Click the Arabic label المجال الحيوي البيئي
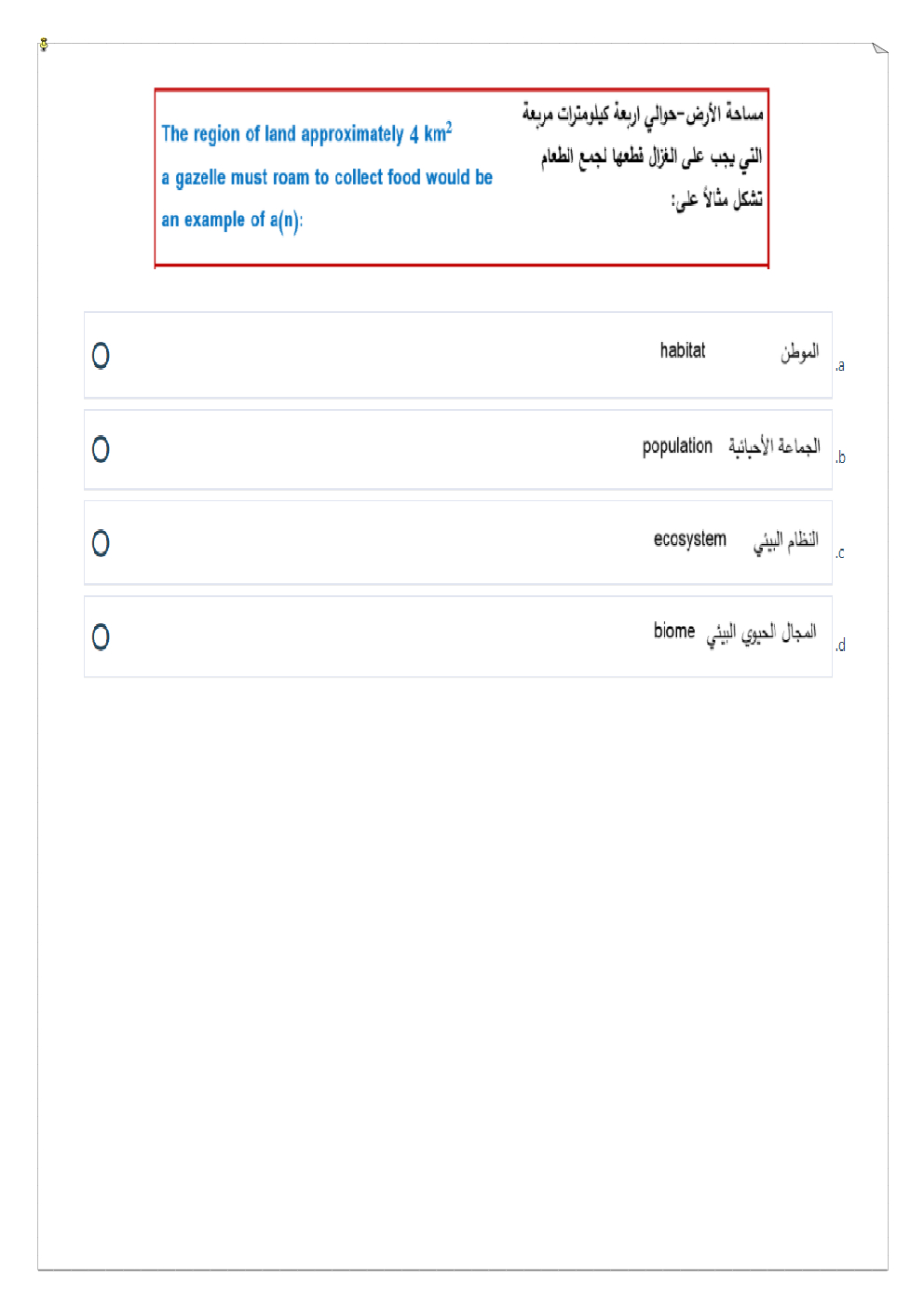 pos(761,633)
